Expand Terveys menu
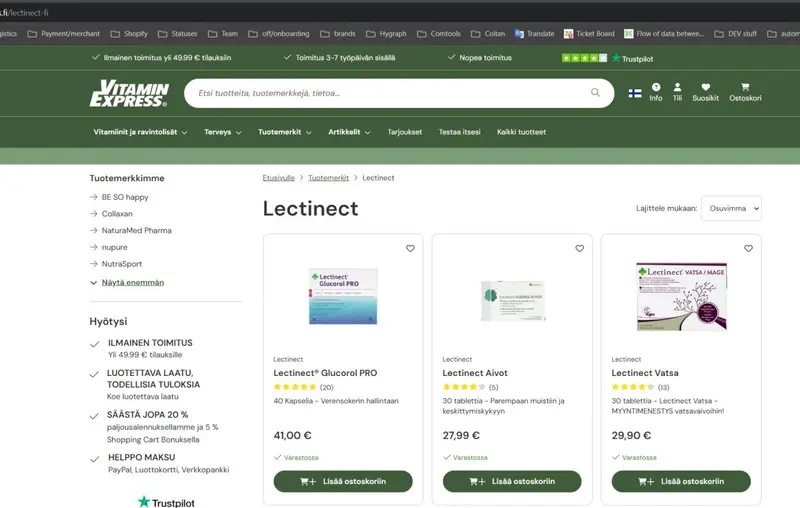This screenshot has height=508, width=800. point(223,132)
